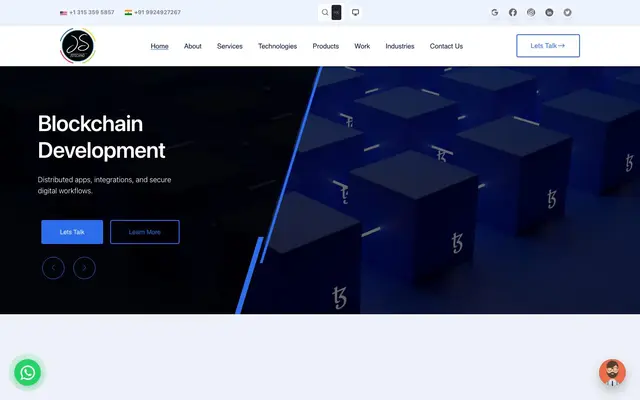Open the Industries menu item

[x=400, y=46]
